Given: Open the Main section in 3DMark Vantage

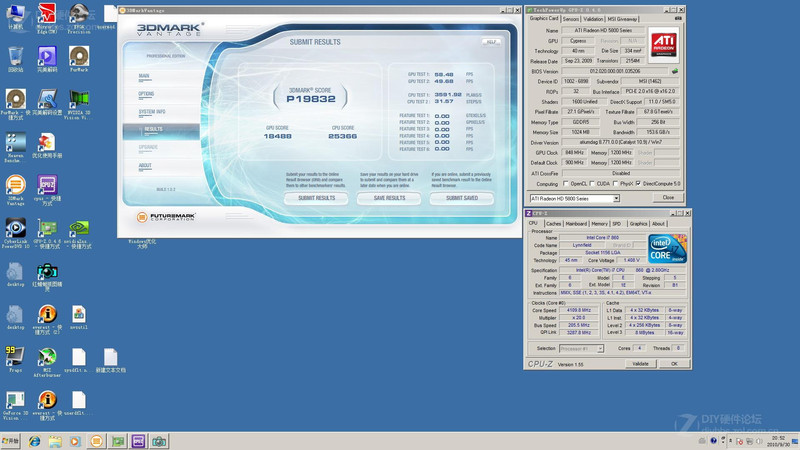Looking at the screenshot, I should 144,76.
